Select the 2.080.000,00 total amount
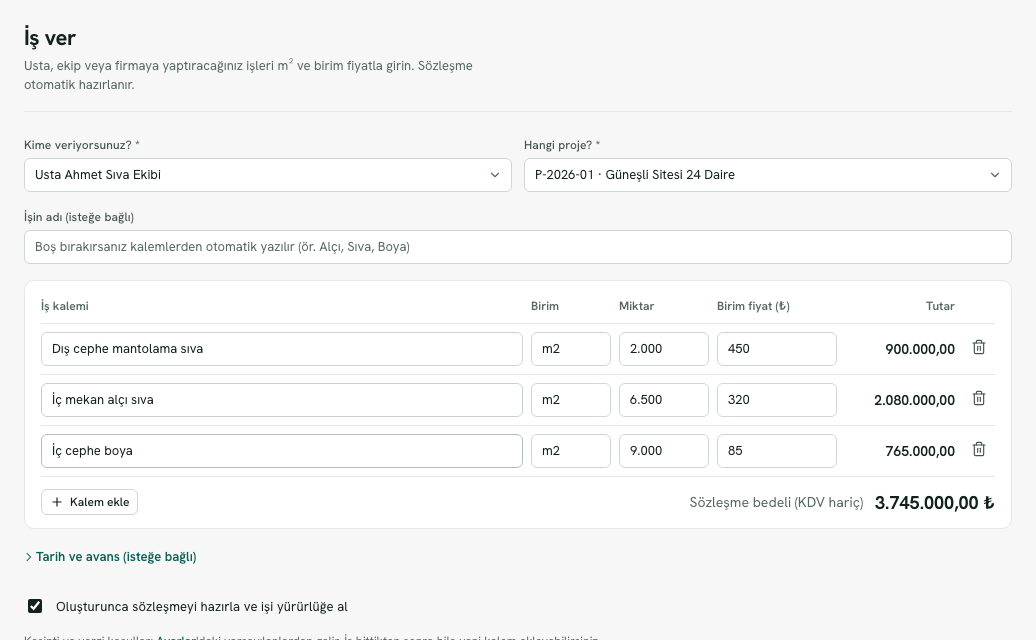Viewport: 1036px width, 640px height. click(x=914, y=400)
